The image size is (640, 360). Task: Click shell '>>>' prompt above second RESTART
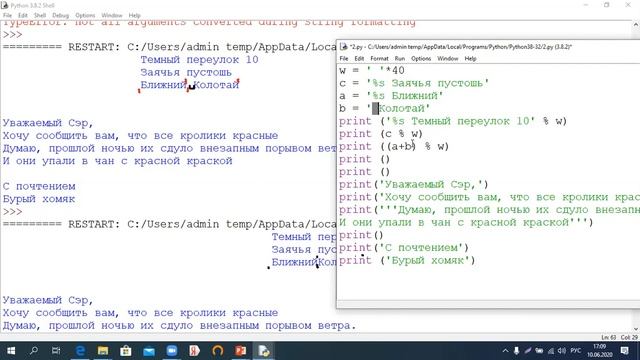[x=12, y=212]
